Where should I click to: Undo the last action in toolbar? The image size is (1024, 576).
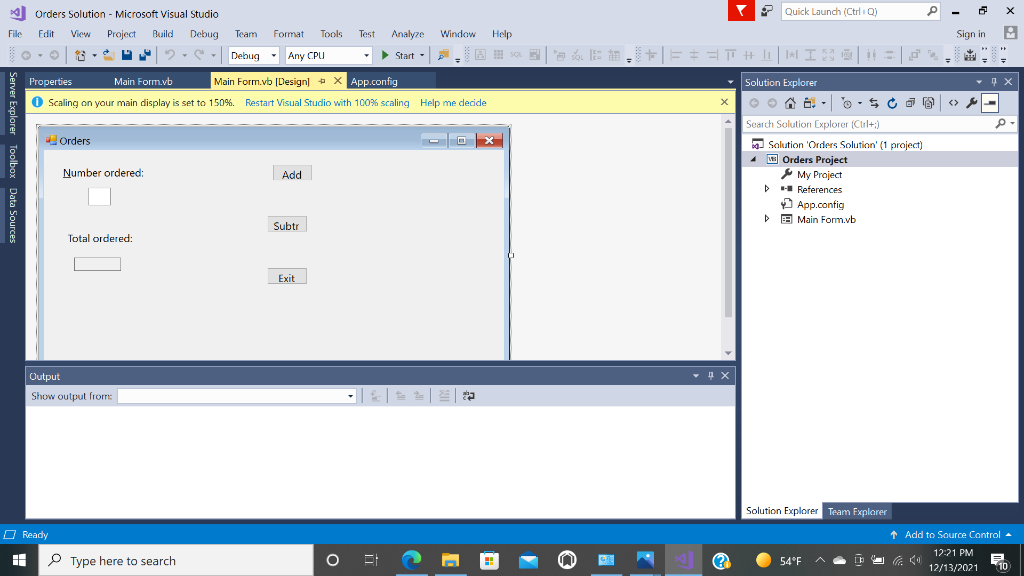(x=170, y=56)
